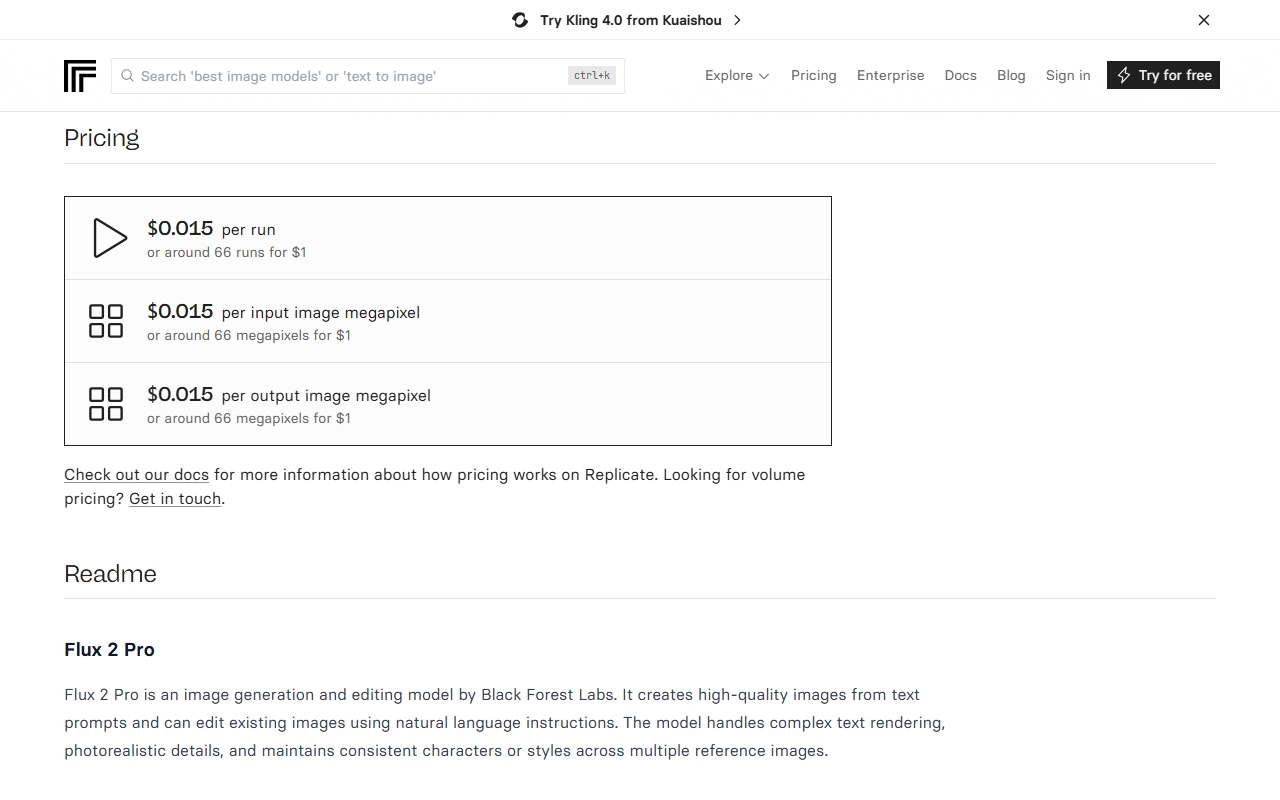This screenshot has width=1280, height=800.
Task: Go to the Enterprise page
Action: 891,75
